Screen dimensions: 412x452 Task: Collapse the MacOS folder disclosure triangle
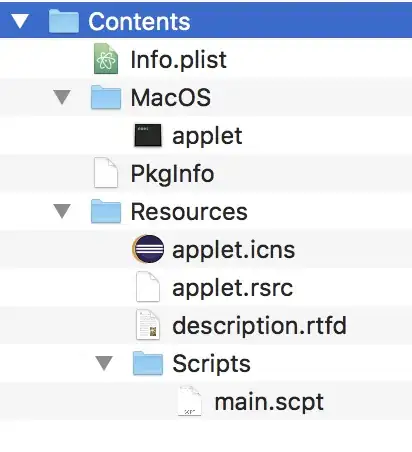(62, 97)
